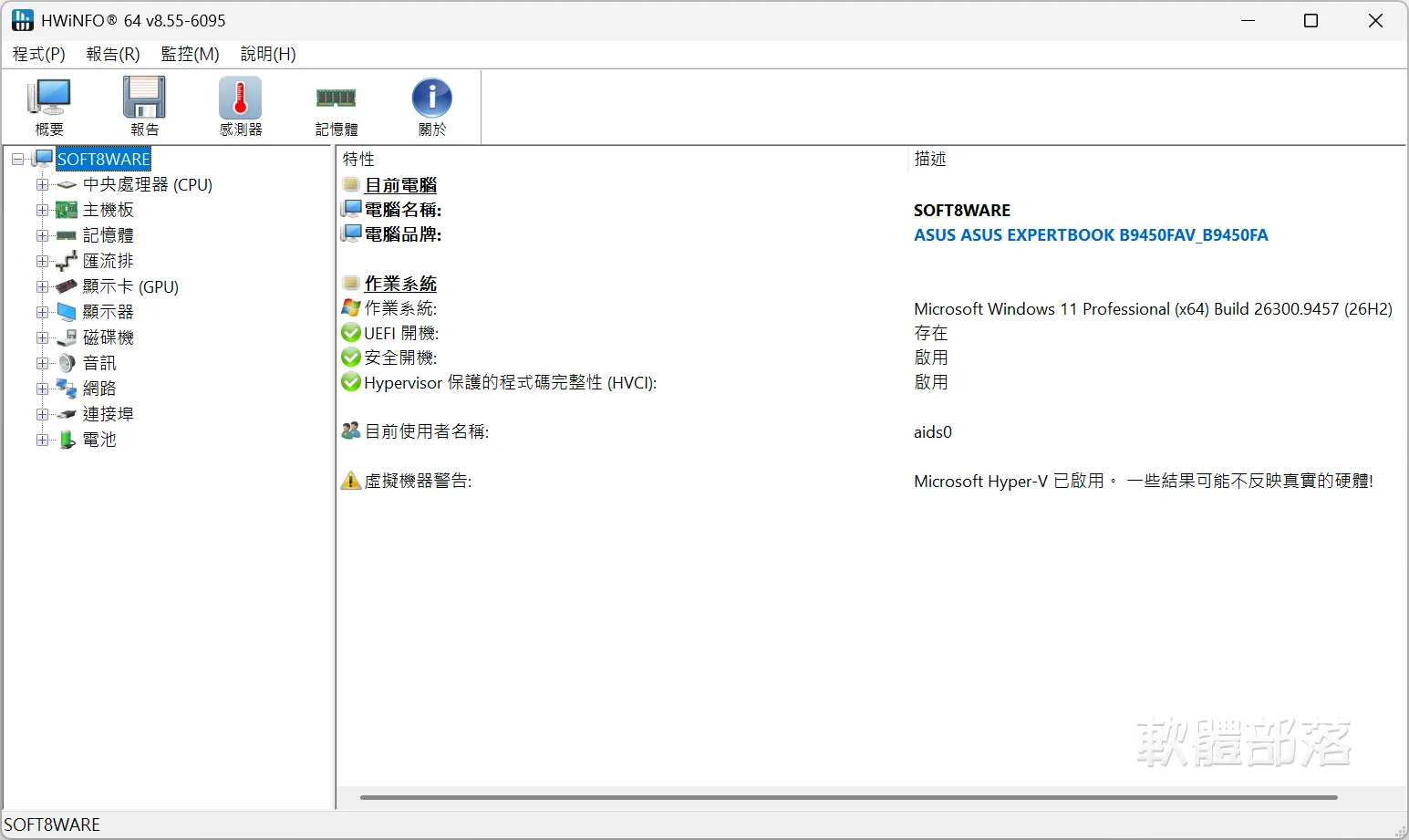This screenshot has height=840, width=1409.
Task: Launch the 記憶體 memory module icon
Action: [336, 98]
